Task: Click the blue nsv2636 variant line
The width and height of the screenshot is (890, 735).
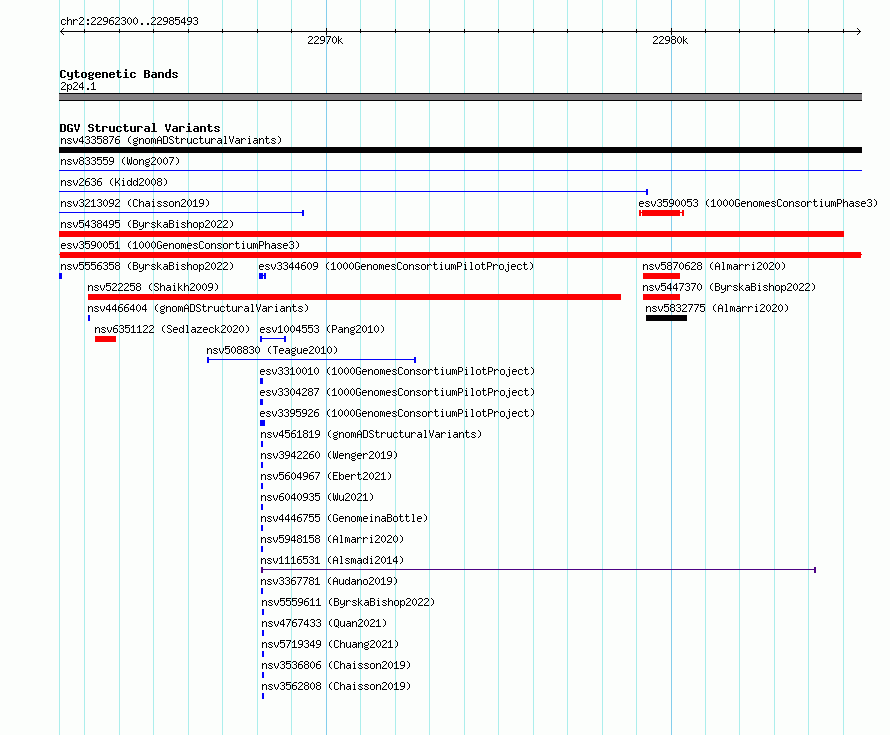Action: coord(354,192)
